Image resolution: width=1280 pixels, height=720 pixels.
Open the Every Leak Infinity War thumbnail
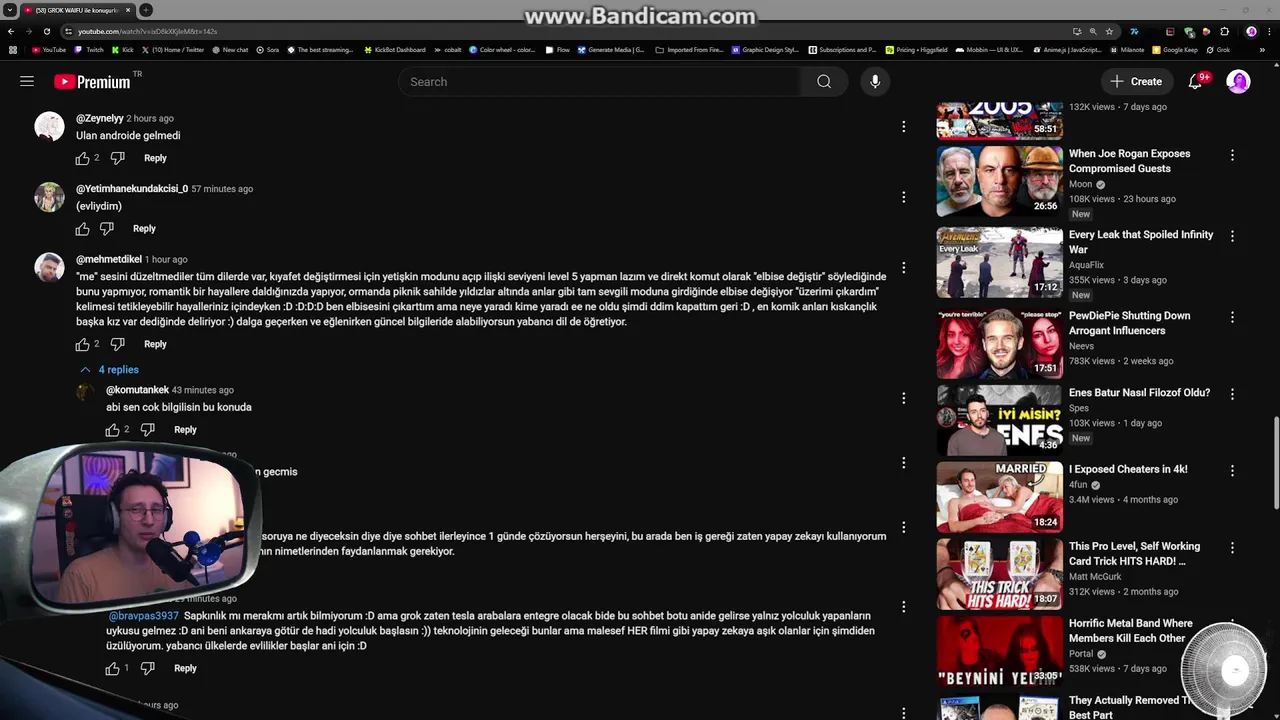point(999,262)
